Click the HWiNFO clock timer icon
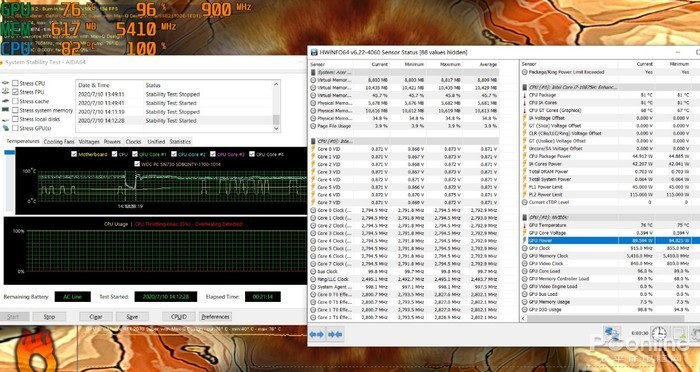This screenshot has height=372, width=700. [x=659, y=333]
